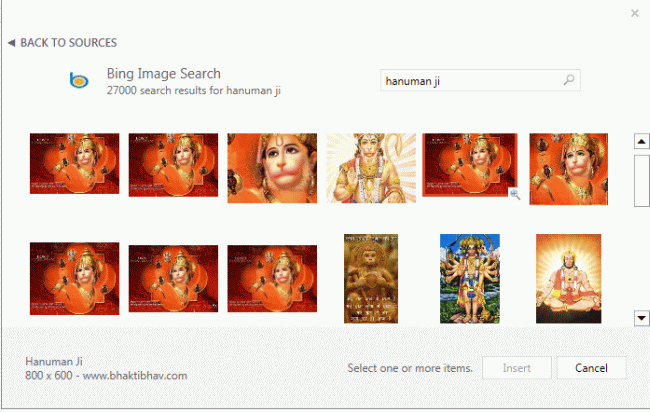
Task: Click the '800 x 600 - www.bhaktibhav.com' text
Action: (x=106, y=376)
